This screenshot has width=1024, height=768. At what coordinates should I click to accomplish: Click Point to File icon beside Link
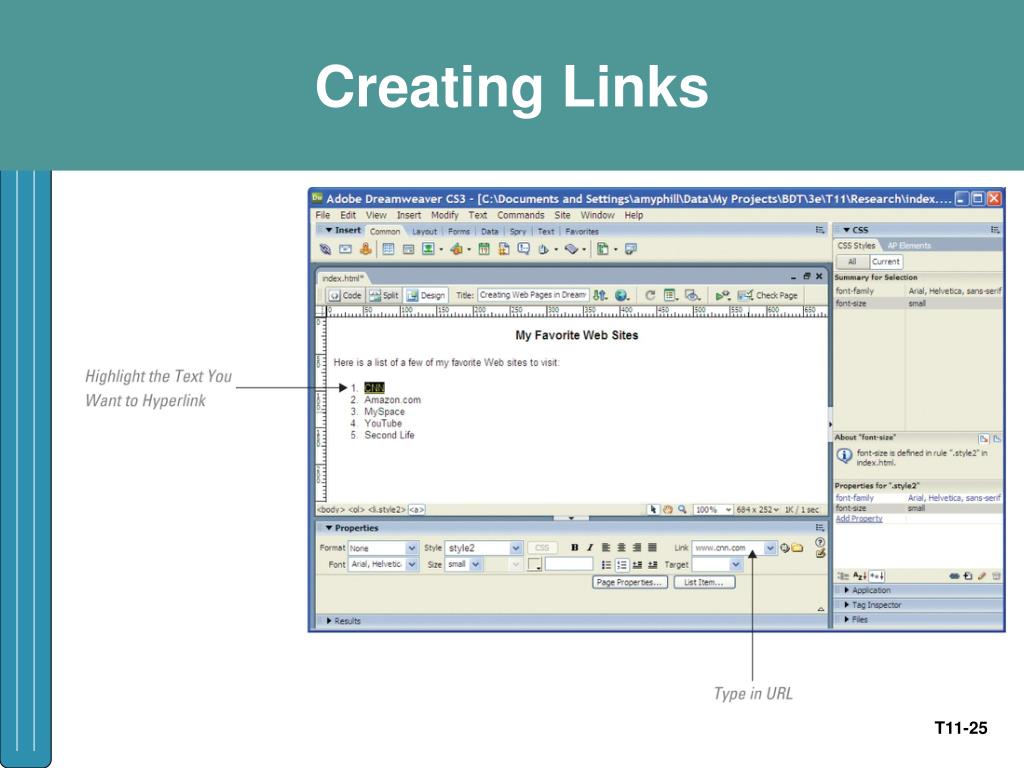coord(785,548)
